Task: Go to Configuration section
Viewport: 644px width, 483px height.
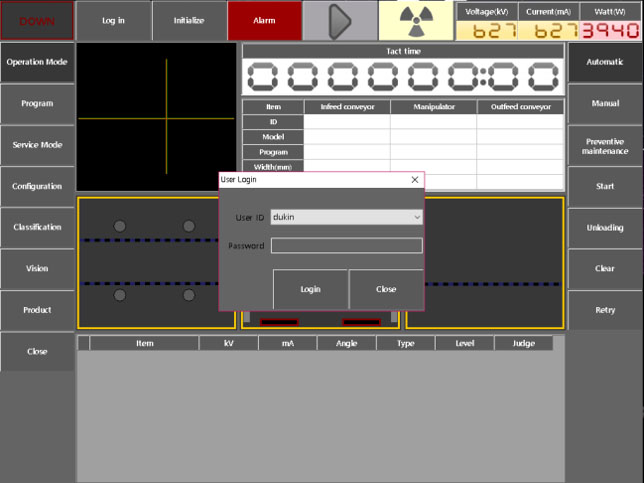Action: pos(37,187)
